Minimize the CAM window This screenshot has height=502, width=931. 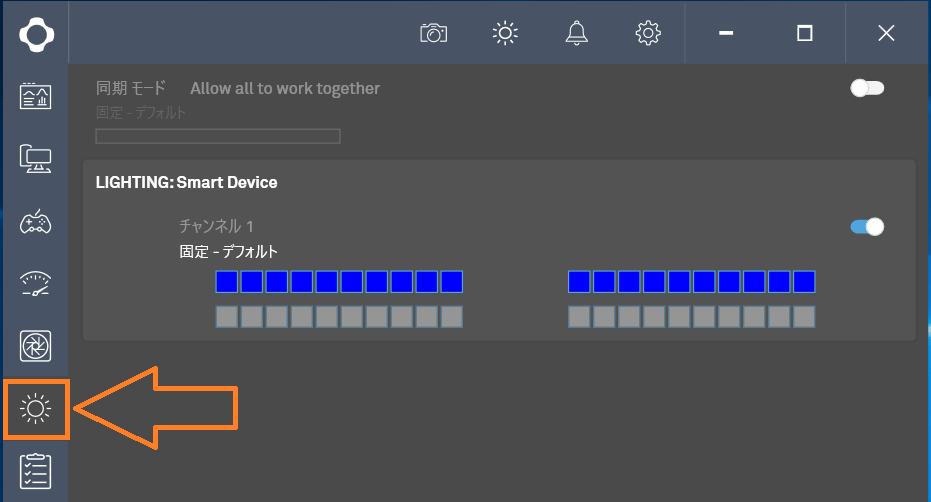click(726, 33)
